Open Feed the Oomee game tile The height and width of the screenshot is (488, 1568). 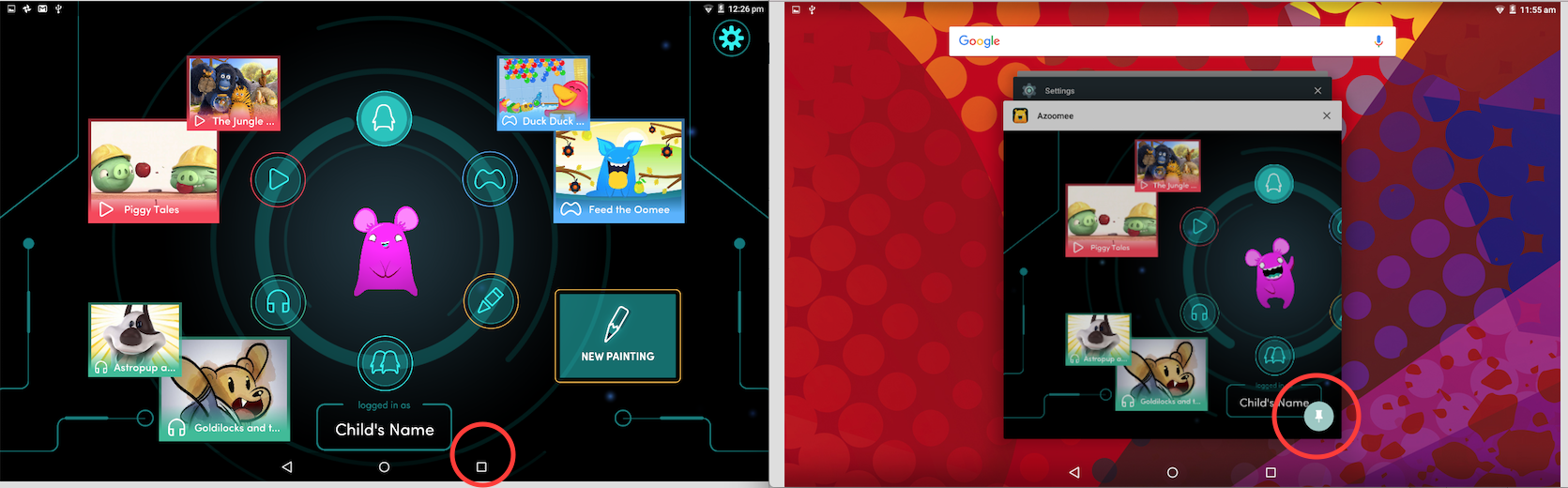pos(619,171)
